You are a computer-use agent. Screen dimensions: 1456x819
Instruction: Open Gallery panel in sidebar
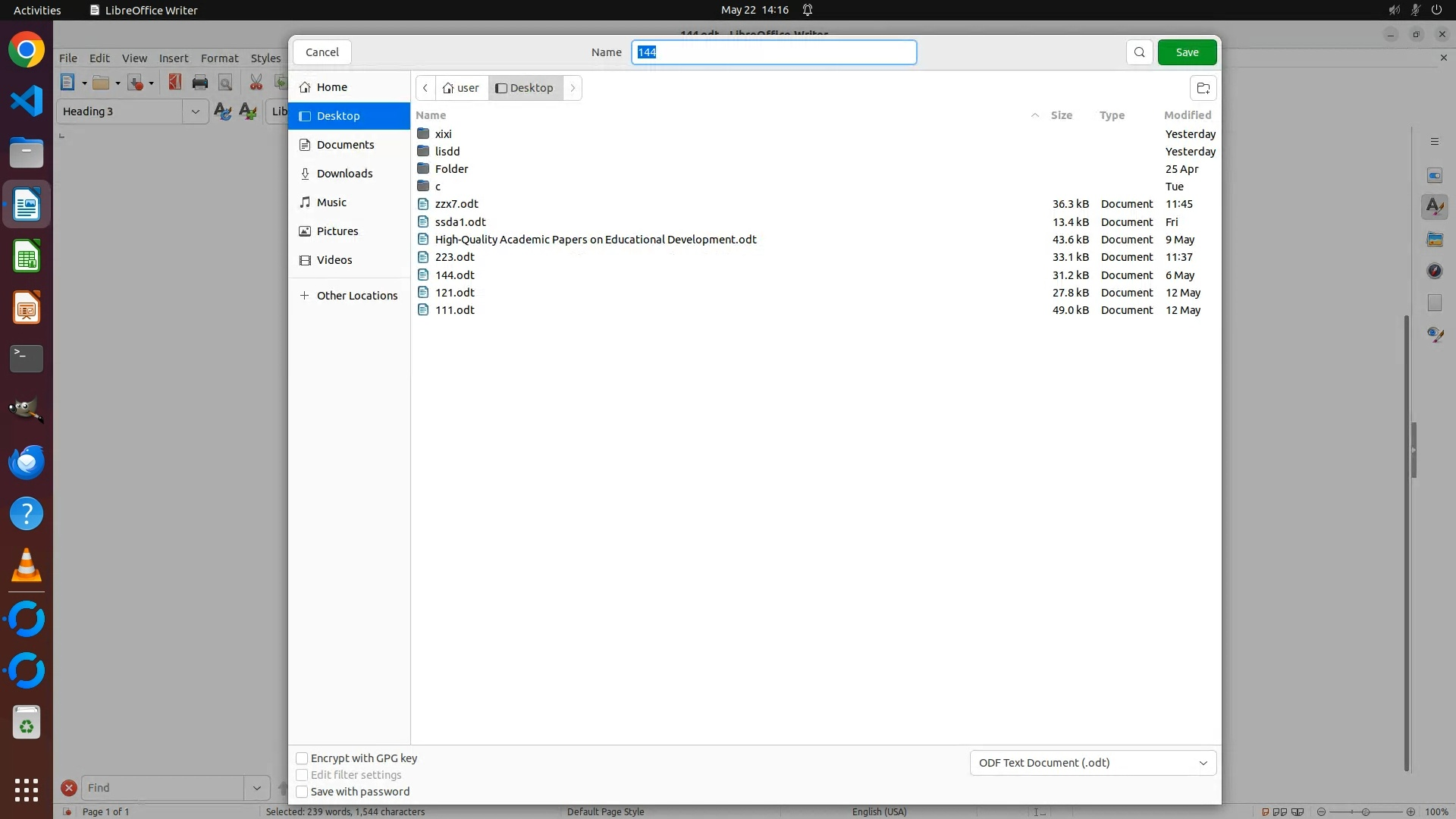point(1434,239)
